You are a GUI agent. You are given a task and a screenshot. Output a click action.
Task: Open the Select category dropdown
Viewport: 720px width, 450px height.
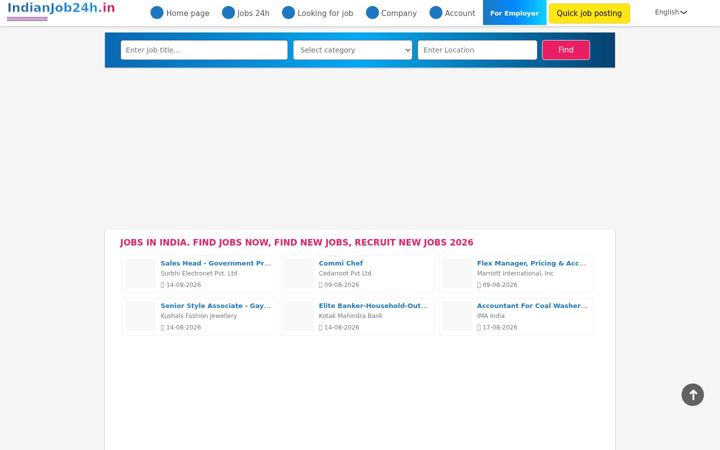pyautogui.click(x=353, y=50)
